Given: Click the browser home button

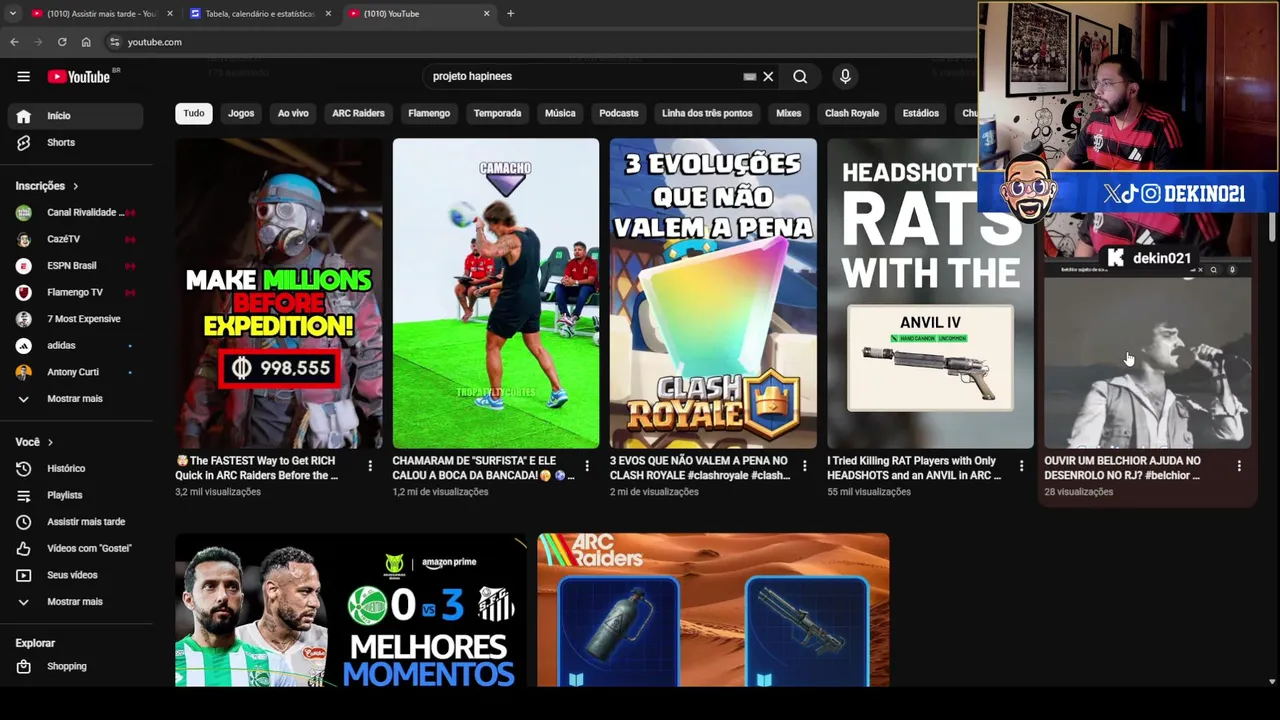Looking at the screenshot, I should click(x=86, y=42).
